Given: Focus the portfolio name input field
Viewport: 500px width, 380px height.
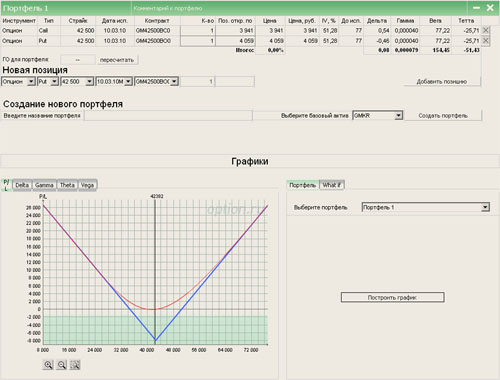Looking at the screenshot, I should click(x=168, y=116).
